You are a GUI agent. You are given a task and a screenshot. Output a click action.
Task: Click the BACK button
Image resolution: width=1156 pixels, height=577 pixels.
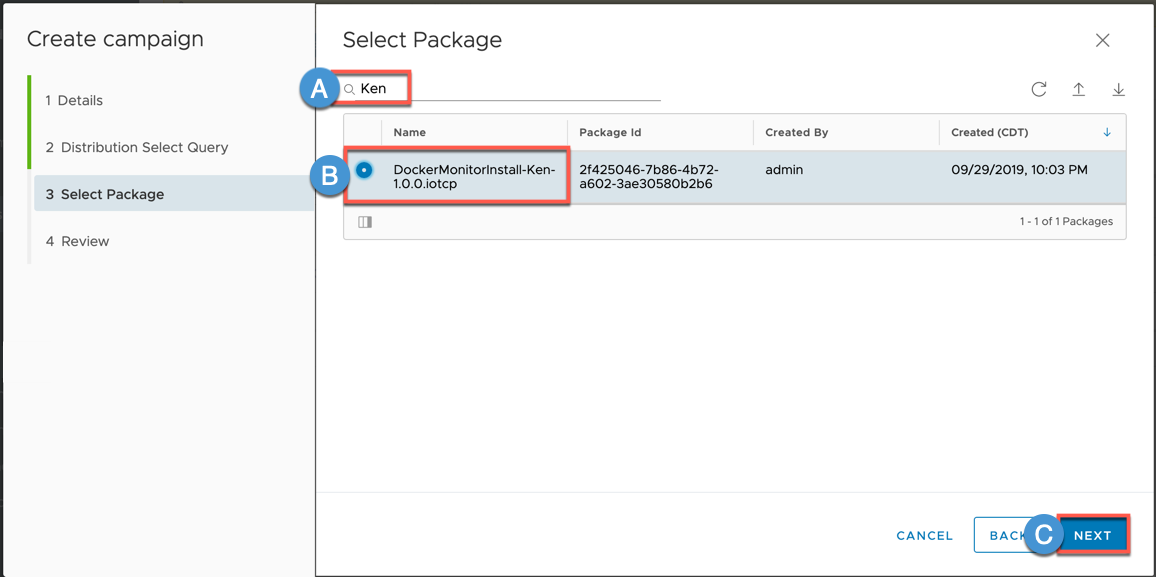(x=1003, y=536)
